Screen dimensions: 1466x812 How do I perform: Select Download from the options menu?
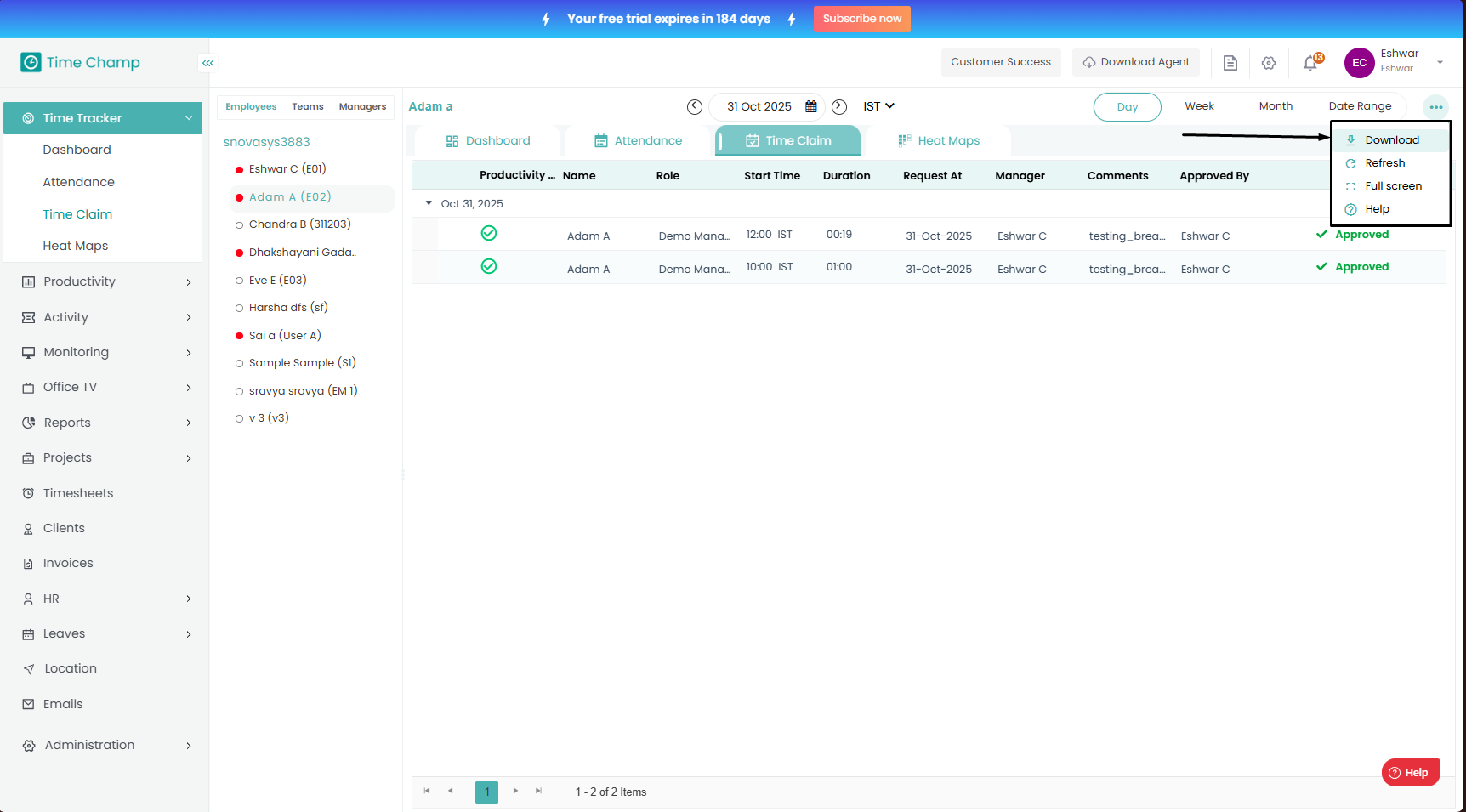coord(1391,140)
